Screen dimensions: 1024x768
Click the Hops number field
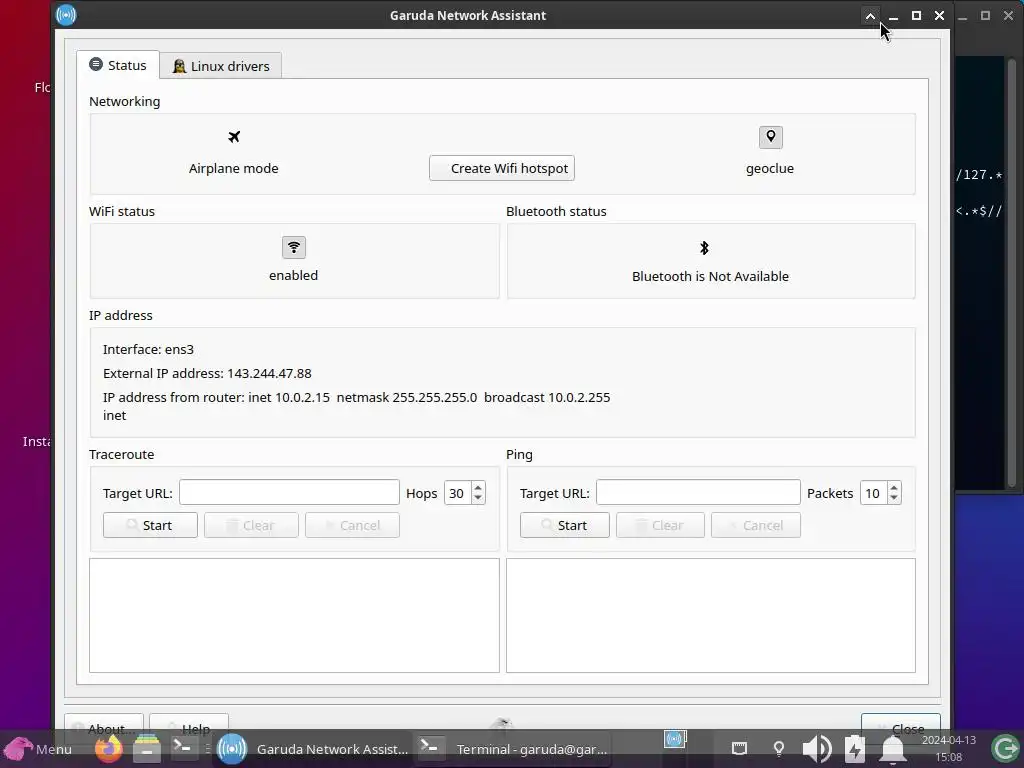457,493
